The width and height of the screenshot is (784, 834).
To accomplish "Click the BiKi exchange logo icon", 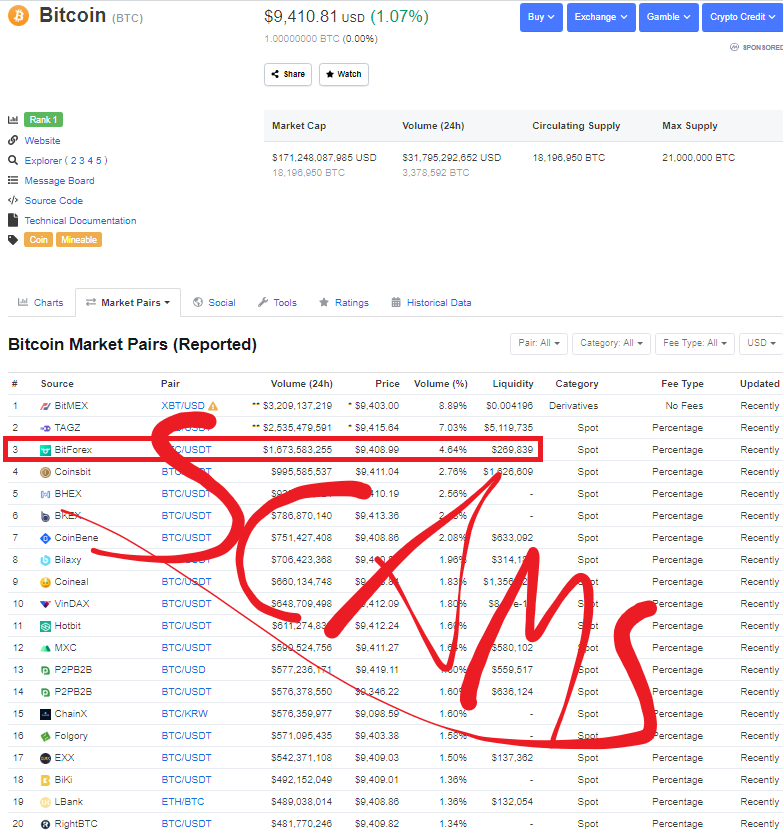I will click(x=45, y=780).
